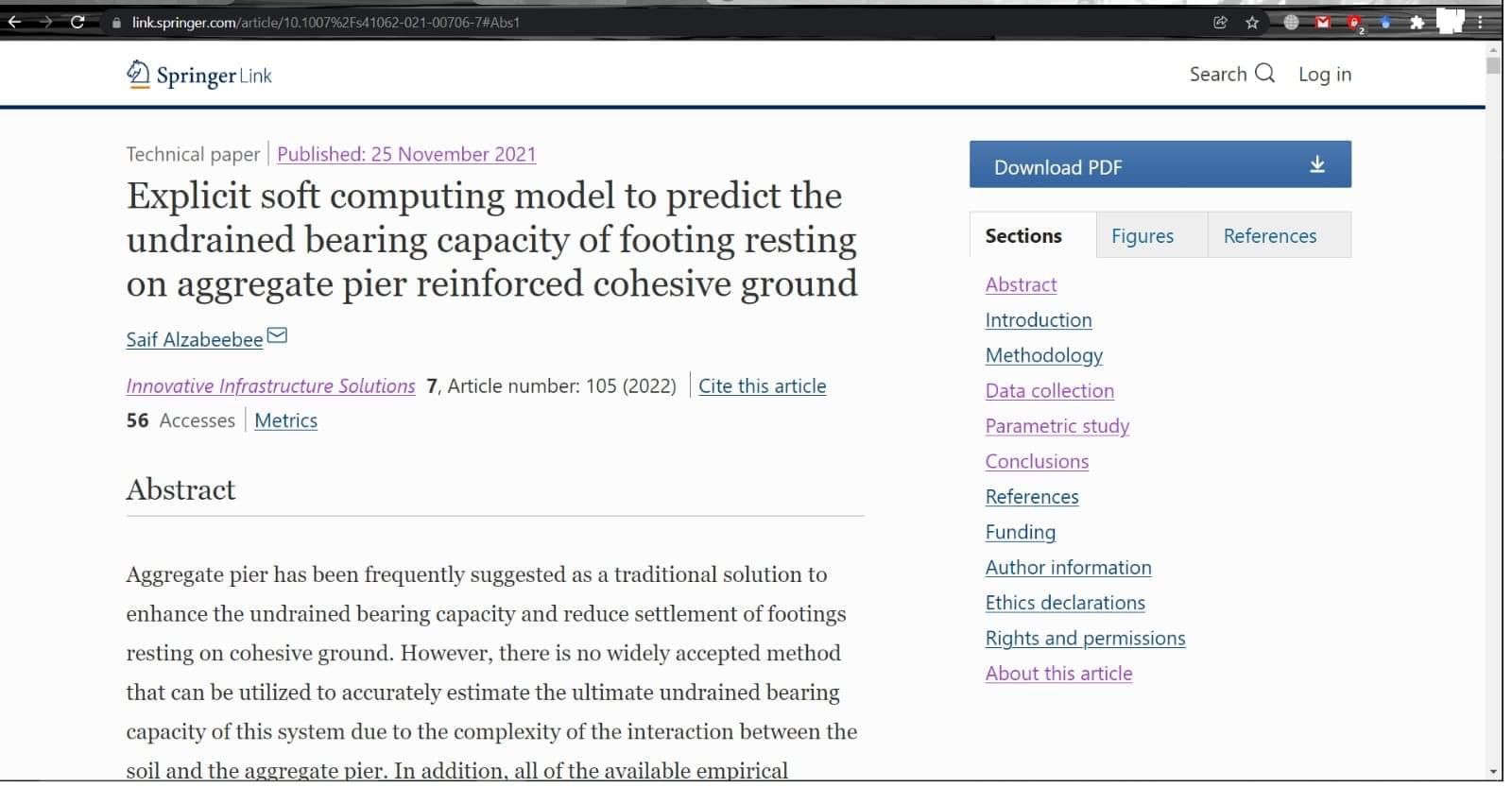Open Innovative Infrastructure Solutions journal link
The width and height of the screenshot is (1512, 787).
click(x=270, y=385)
